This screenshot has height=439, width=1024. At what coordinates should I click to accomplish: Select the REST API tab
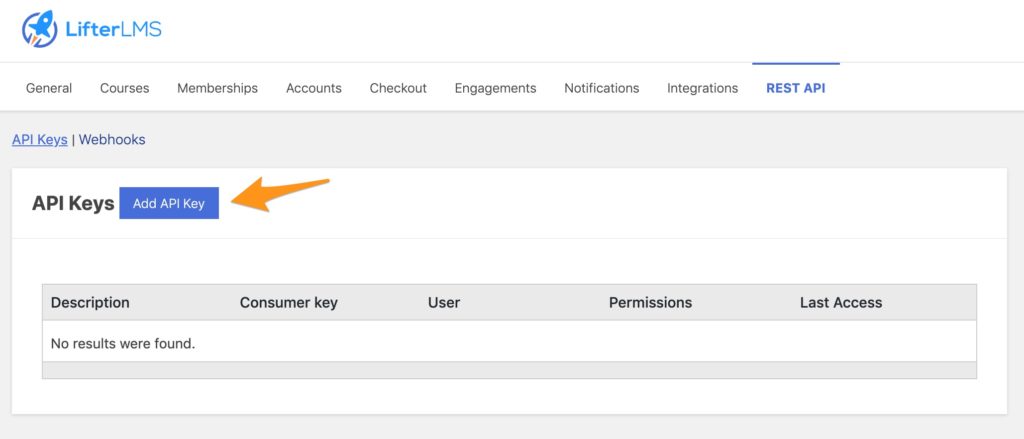[x=795, y=88]
